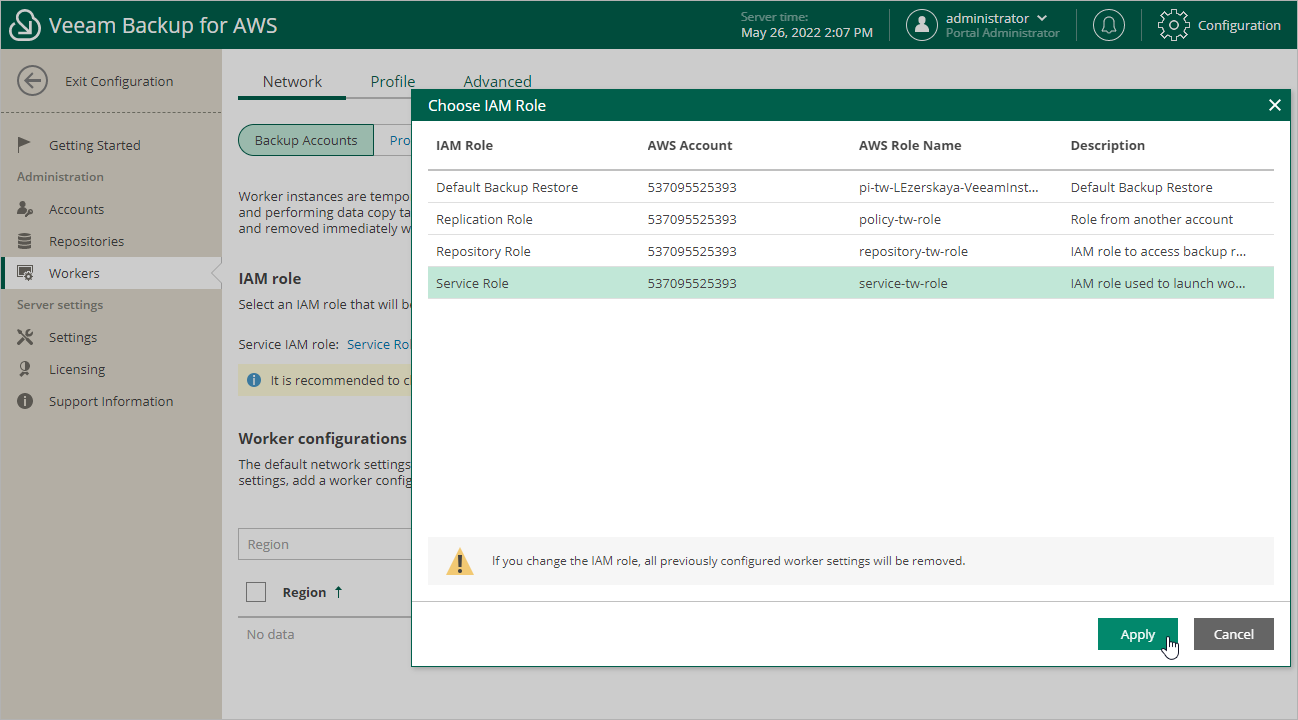This screenshot has height=720, width=1298.
Task: Click the administrator user avatar icon
Action: [921, 25]
